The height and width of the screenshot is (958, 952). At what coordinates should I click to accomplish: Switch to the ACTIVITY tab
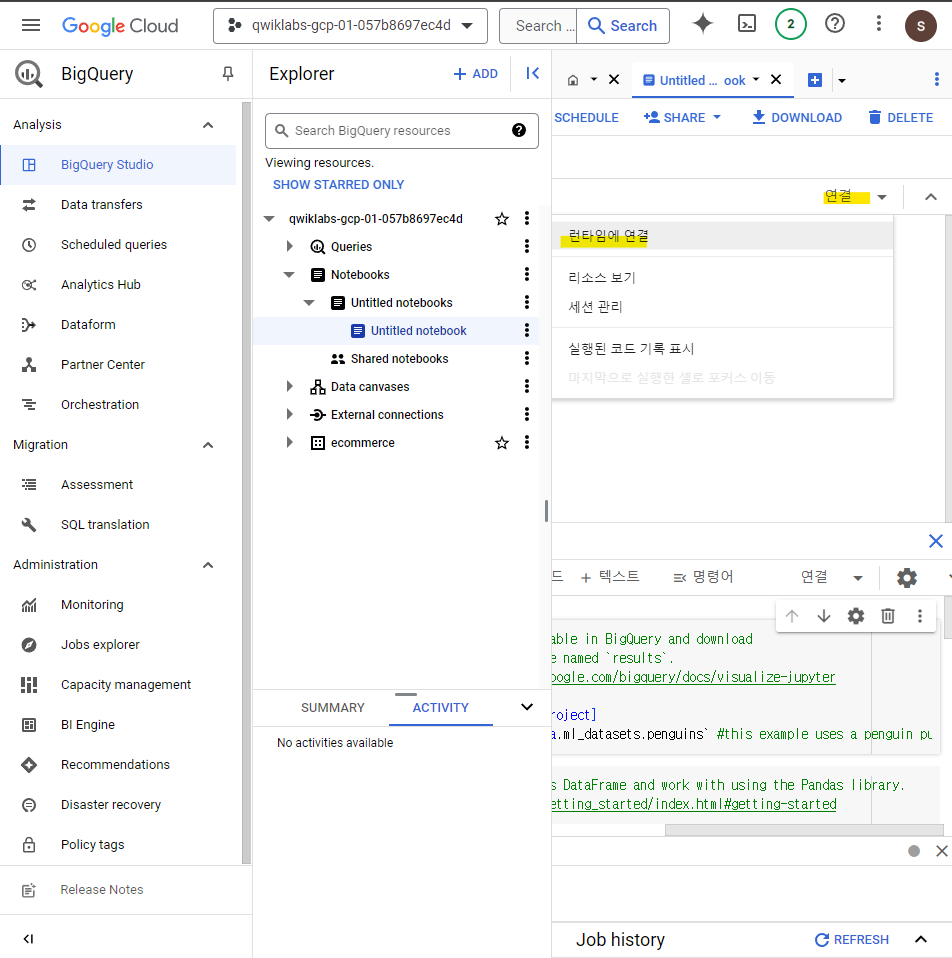pyautogui.click(x=441, y=708)
